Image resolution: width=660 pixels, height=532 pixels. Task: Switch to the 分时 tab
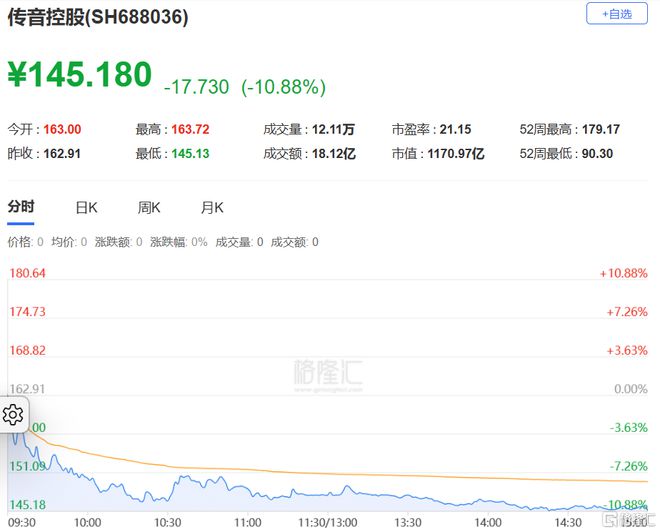(x=21, y=207)
